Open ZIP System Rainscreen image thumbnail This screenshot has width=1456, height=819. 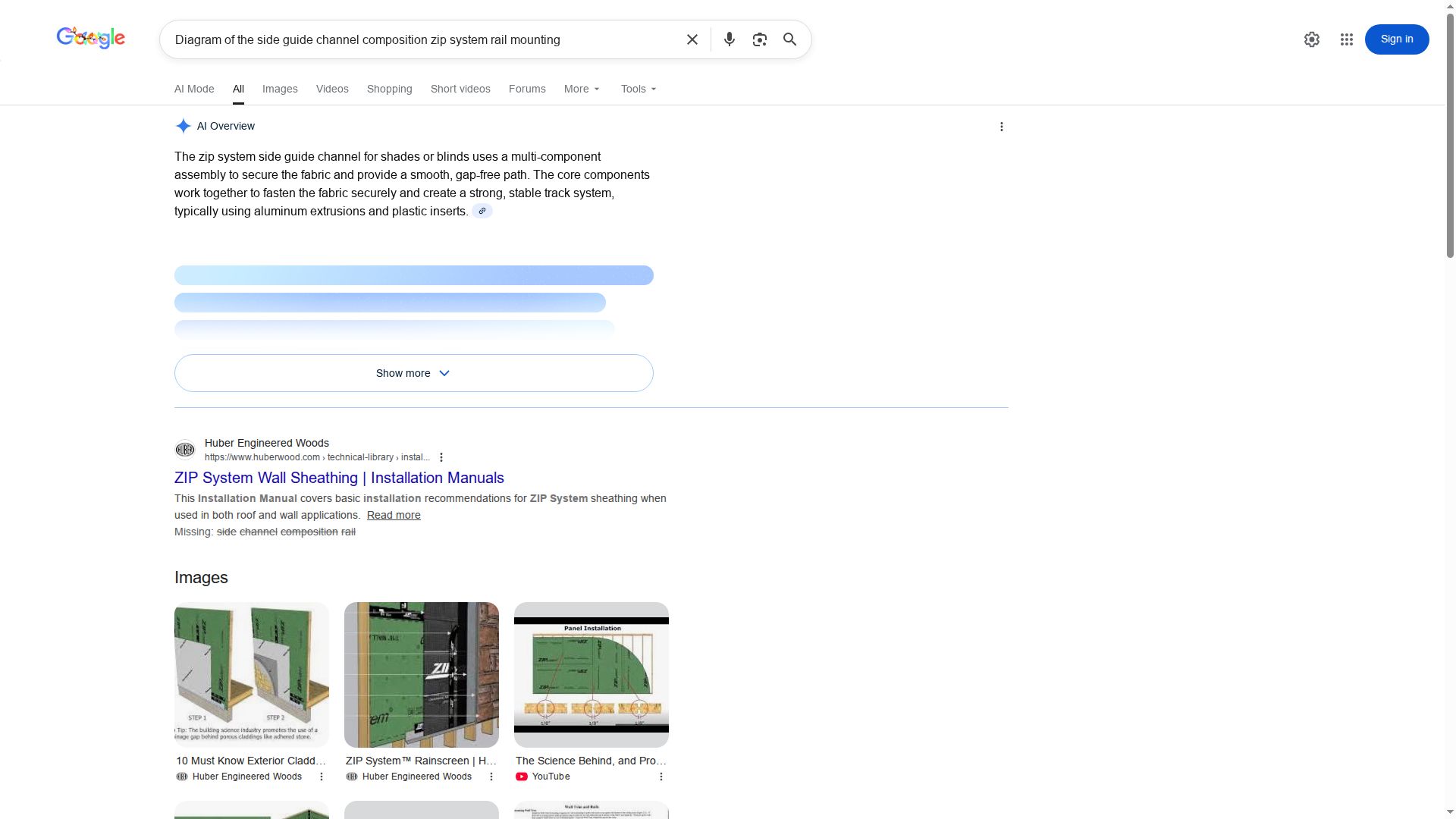[421, 674]
